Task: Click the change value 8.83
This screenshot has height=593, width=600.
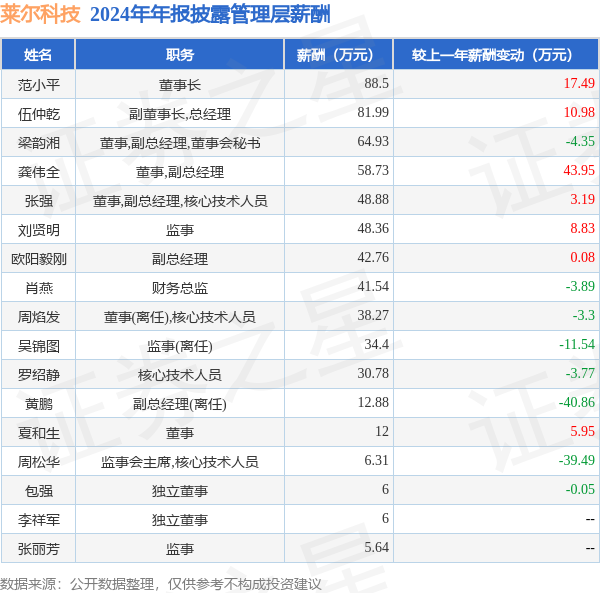Action: pos(582,228)
